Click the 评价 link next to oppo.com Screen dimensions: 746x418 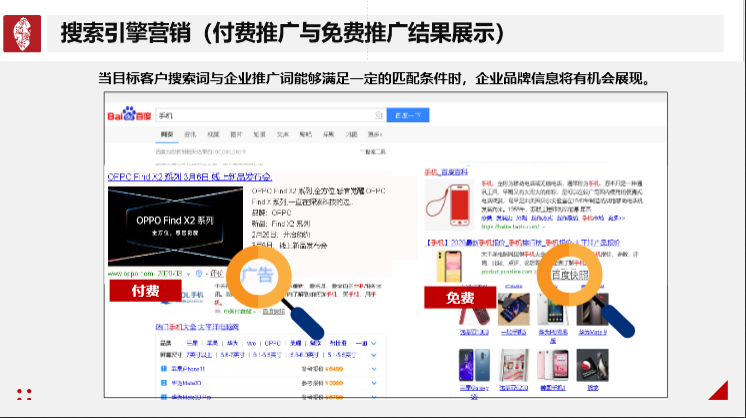[216, 273]
